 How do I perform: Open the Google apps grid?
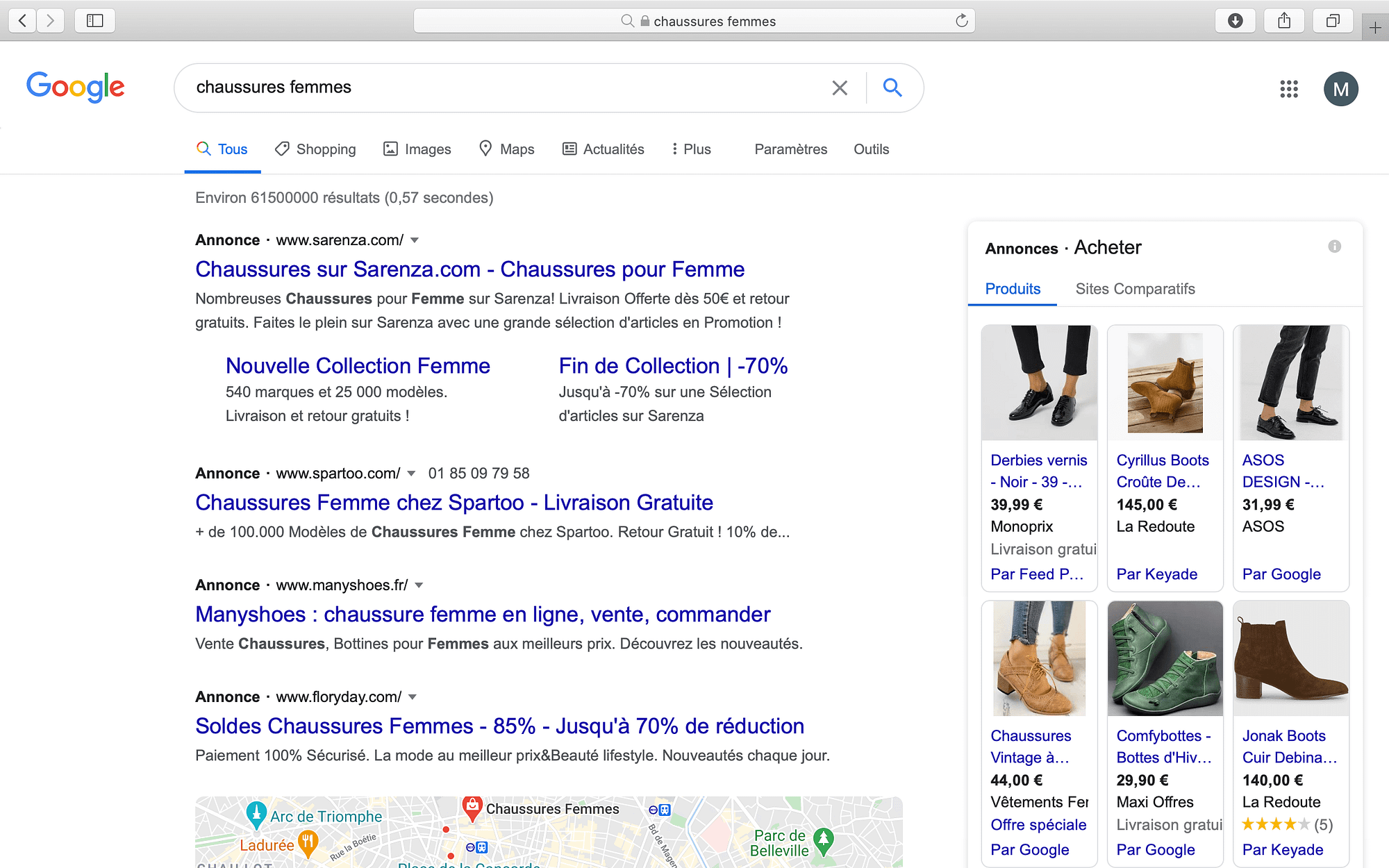1289,89
